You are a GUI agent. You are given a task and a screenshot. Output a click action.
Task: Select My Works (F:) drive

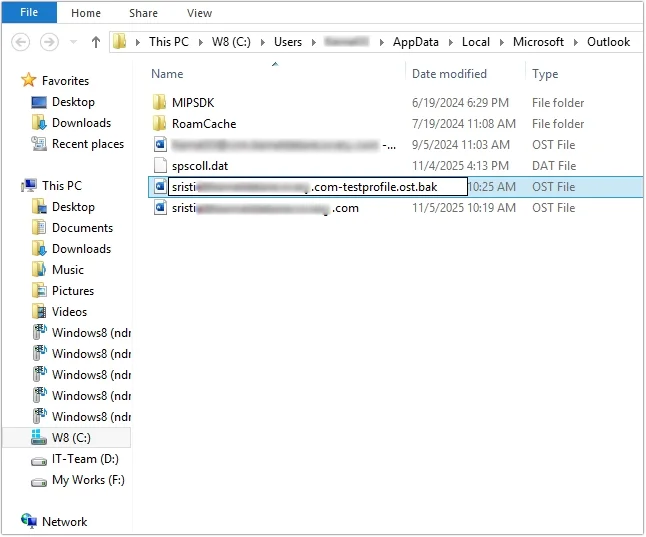pos(88,480)
